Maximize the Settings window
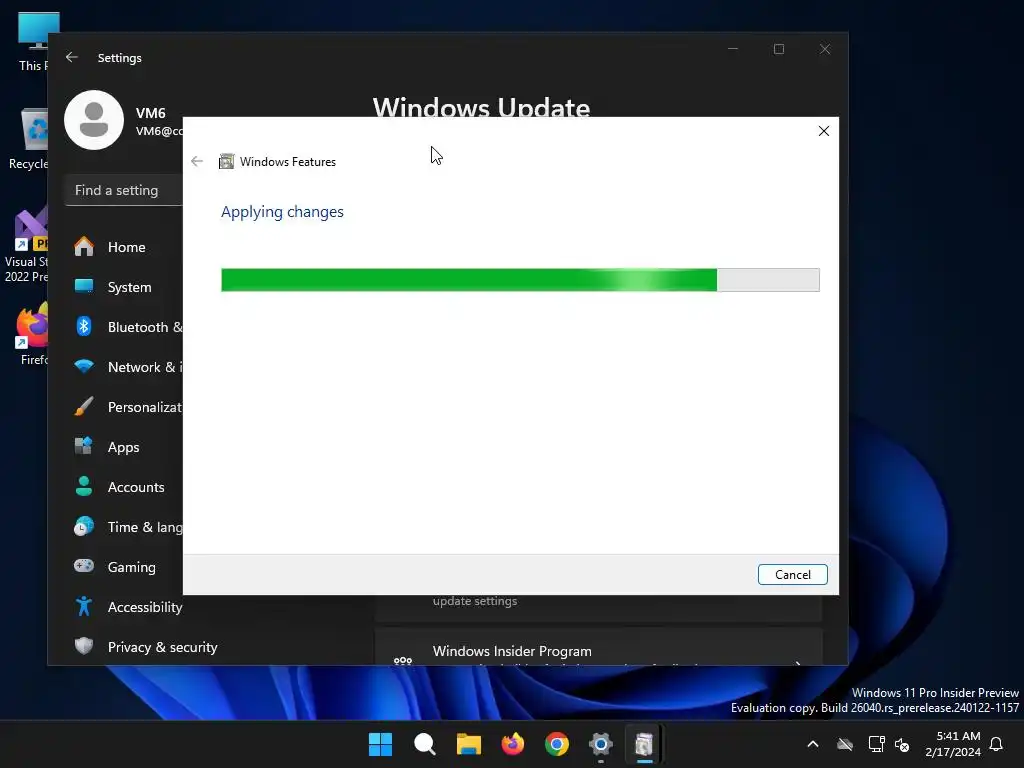 pyautogui.click(x=778, y=49)
